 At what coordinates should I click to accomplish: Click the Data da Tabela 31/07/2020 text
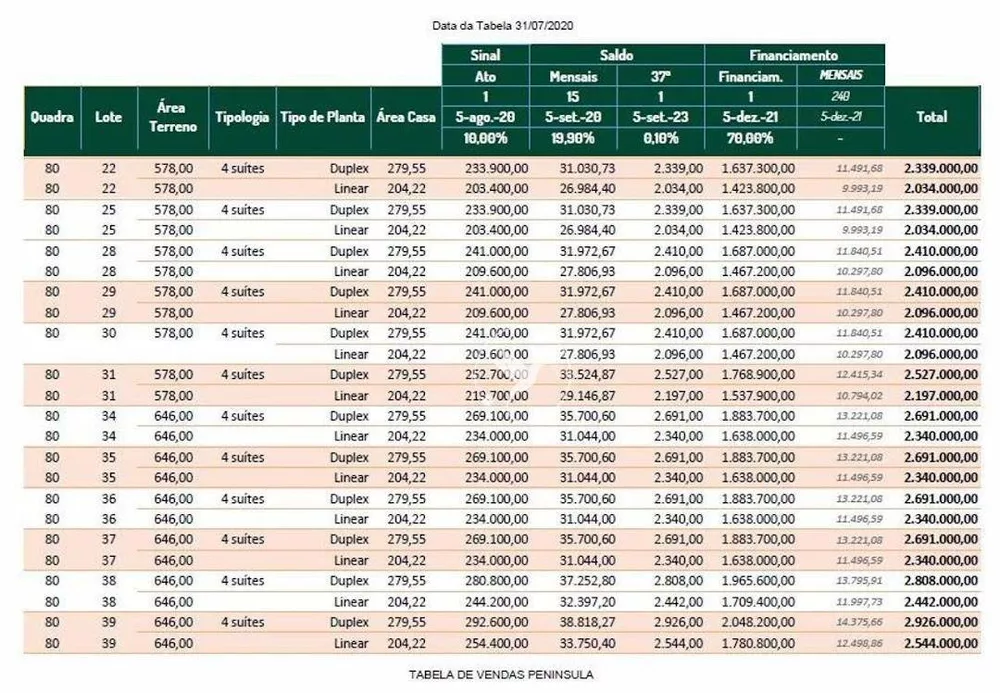tap(503, 26)
